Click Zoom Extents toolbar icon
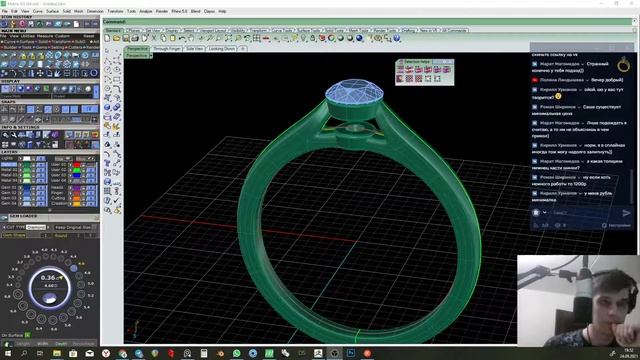 [229, 38]
